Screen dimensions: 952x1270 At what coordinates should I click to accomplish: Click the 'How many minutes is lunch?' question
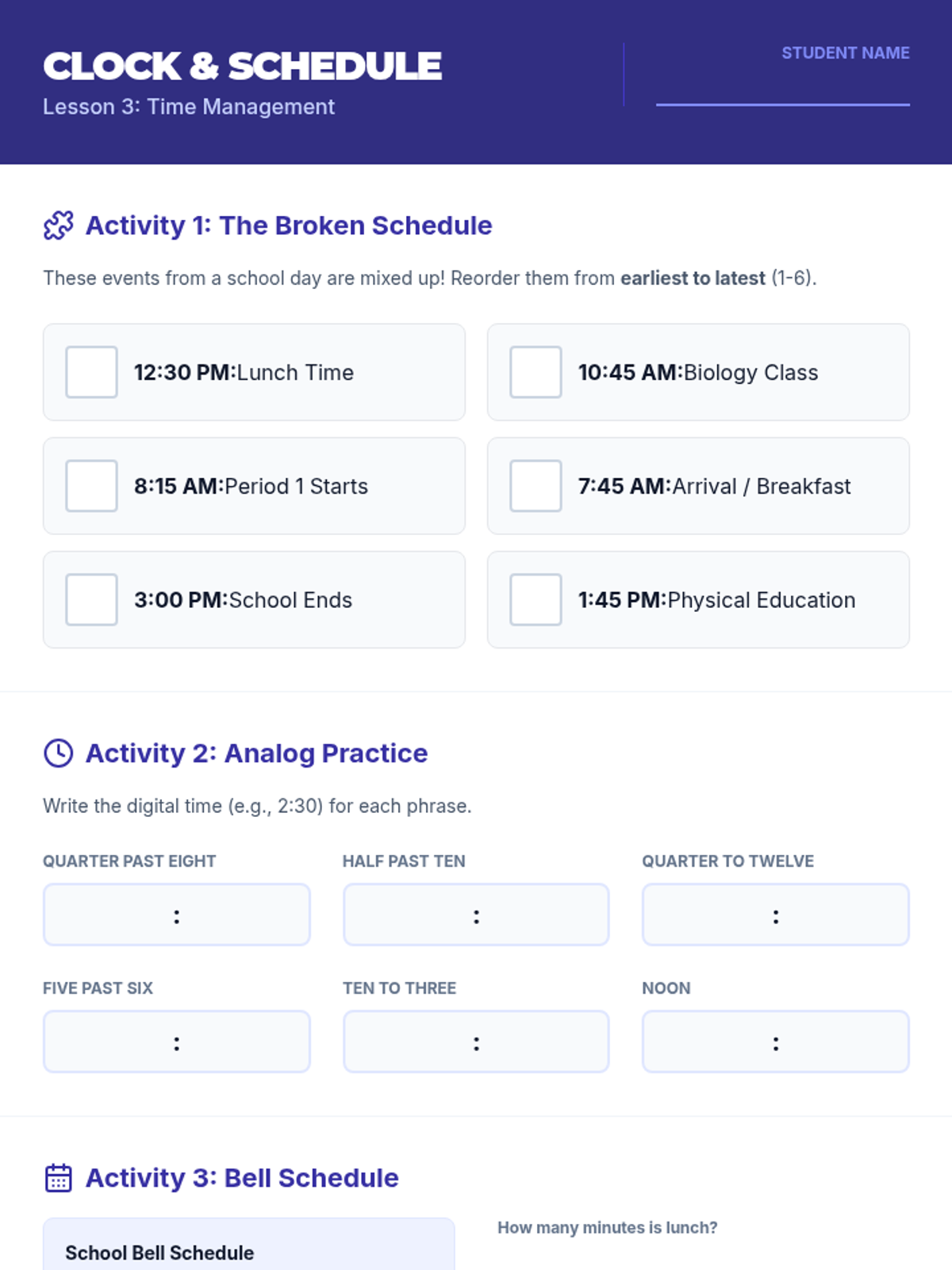(x=607, y=1228)
